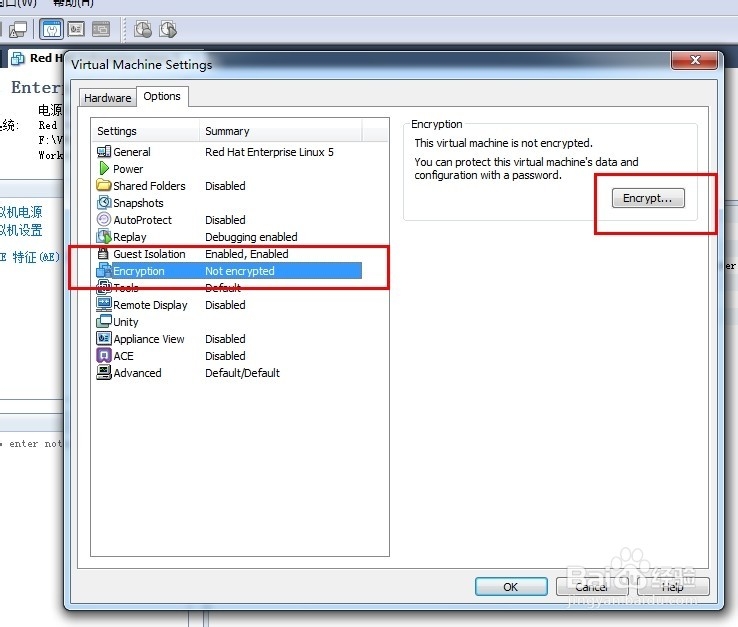Click the windows toolbar icon at far left
The image size is (738, 627).
[x=18, y=30]
